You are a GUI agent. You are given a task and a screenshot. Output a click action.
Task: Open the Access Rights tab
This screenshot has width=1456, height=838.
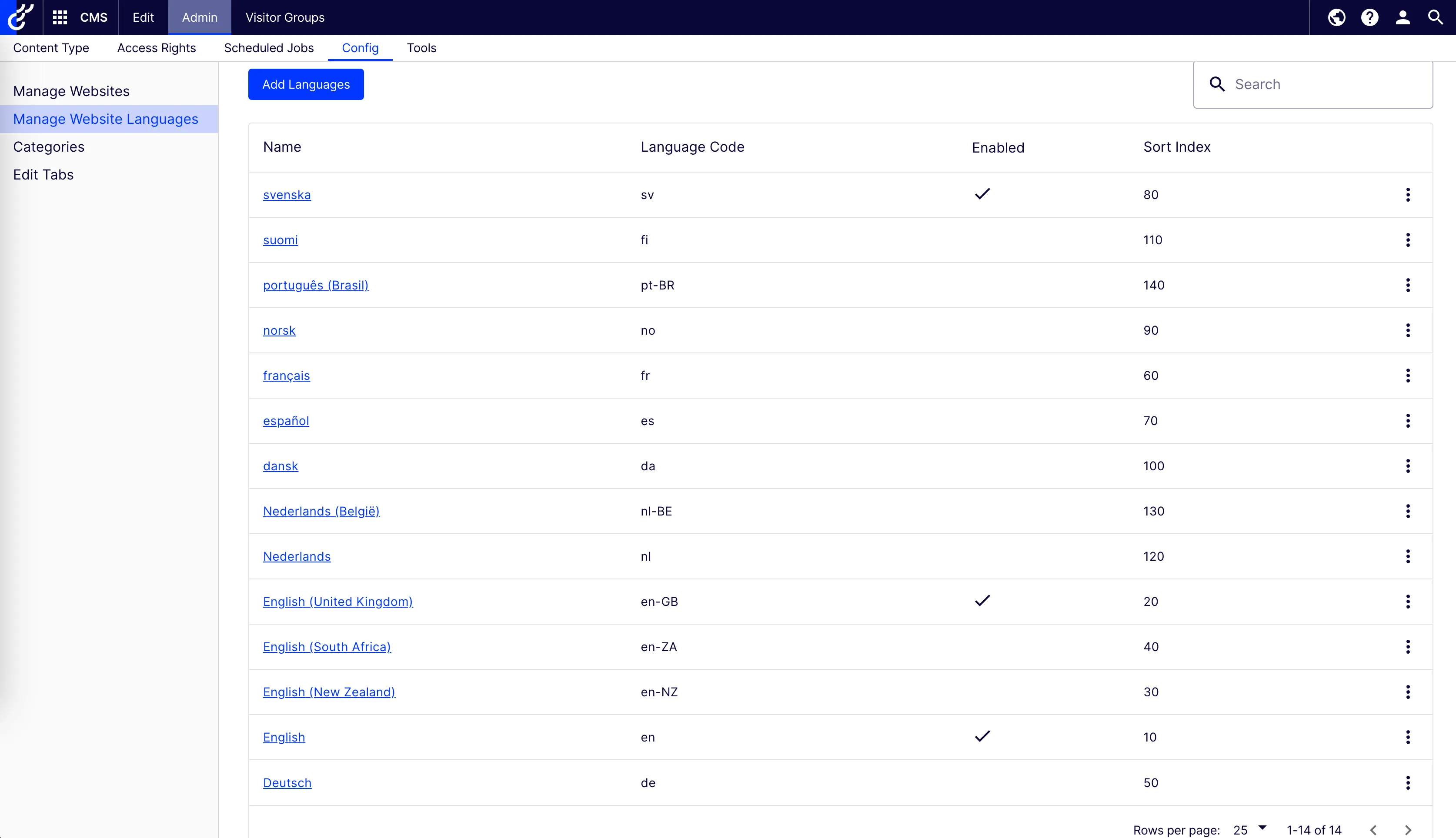[157, 48]
